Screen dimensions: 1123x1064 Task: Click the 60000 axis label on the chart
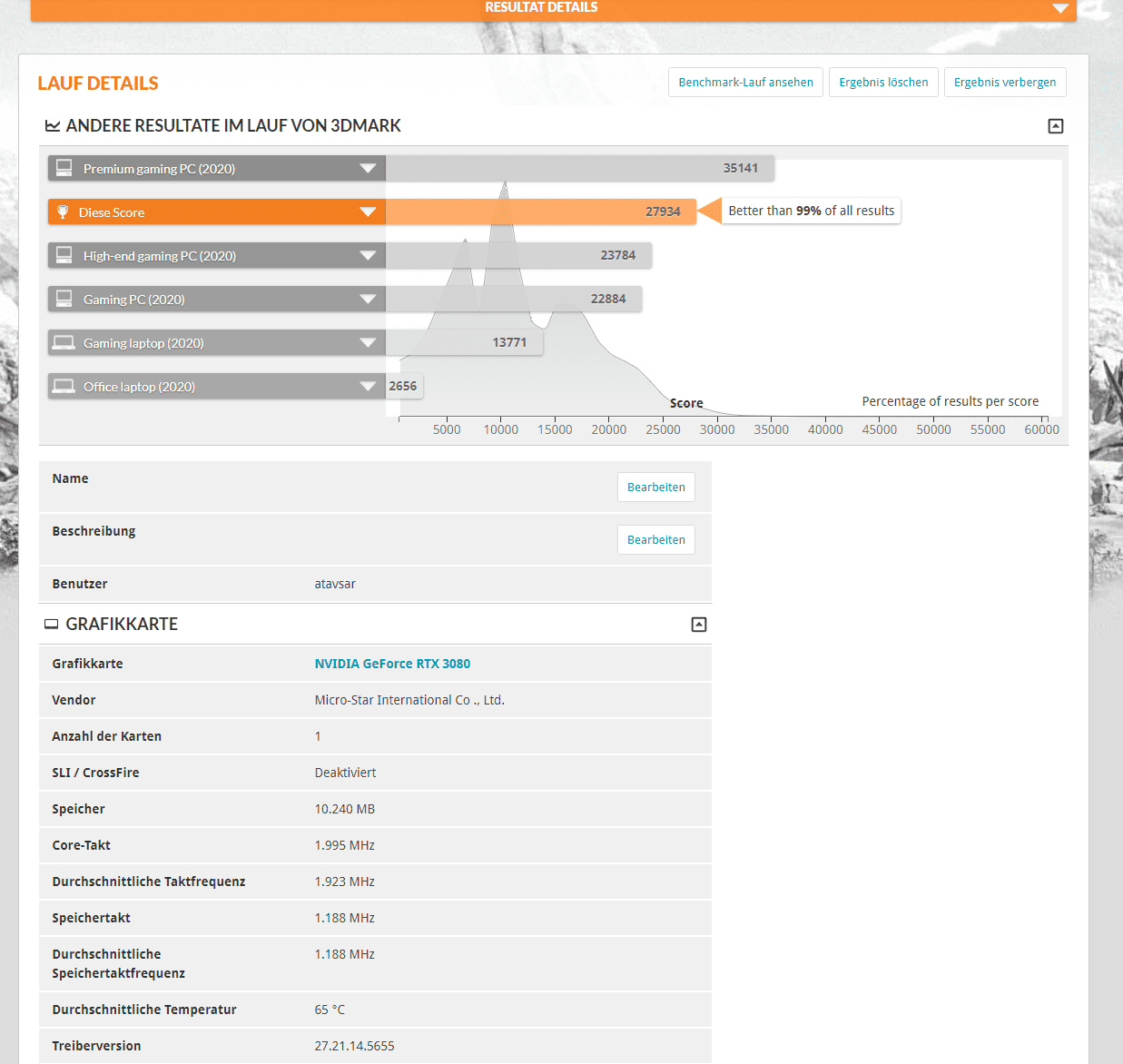coord(1042,429)
